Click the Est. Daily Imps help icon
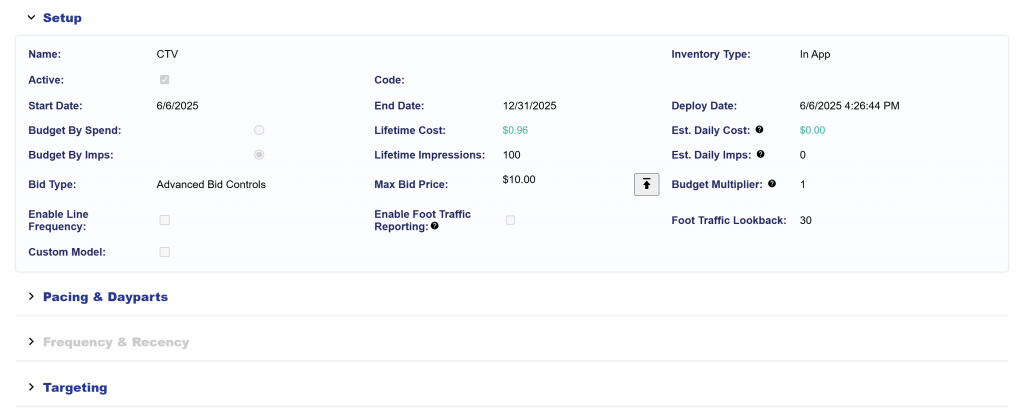 pos(761,155)
